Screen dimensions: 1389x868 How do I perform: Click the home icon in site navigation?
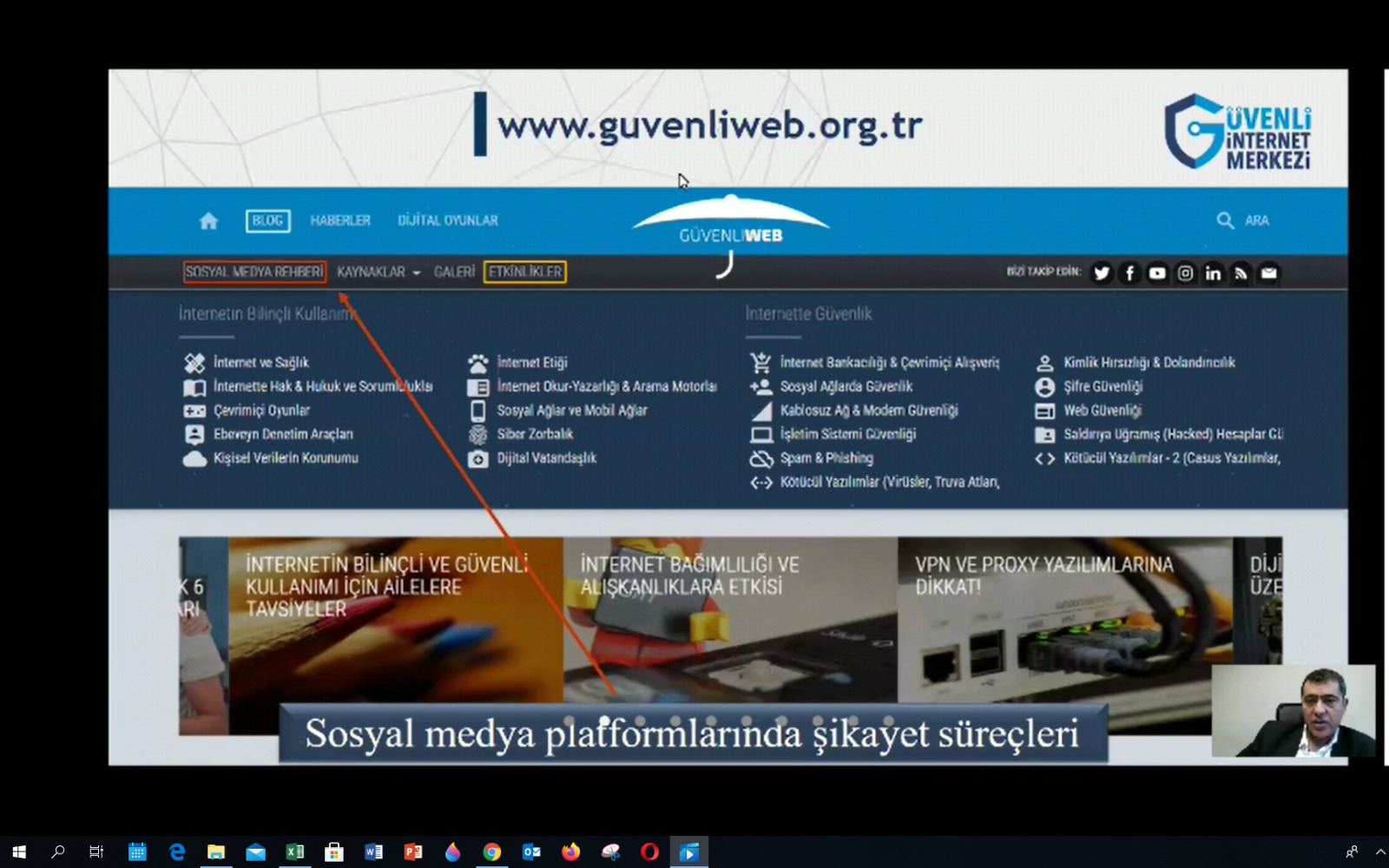point(208,221)
